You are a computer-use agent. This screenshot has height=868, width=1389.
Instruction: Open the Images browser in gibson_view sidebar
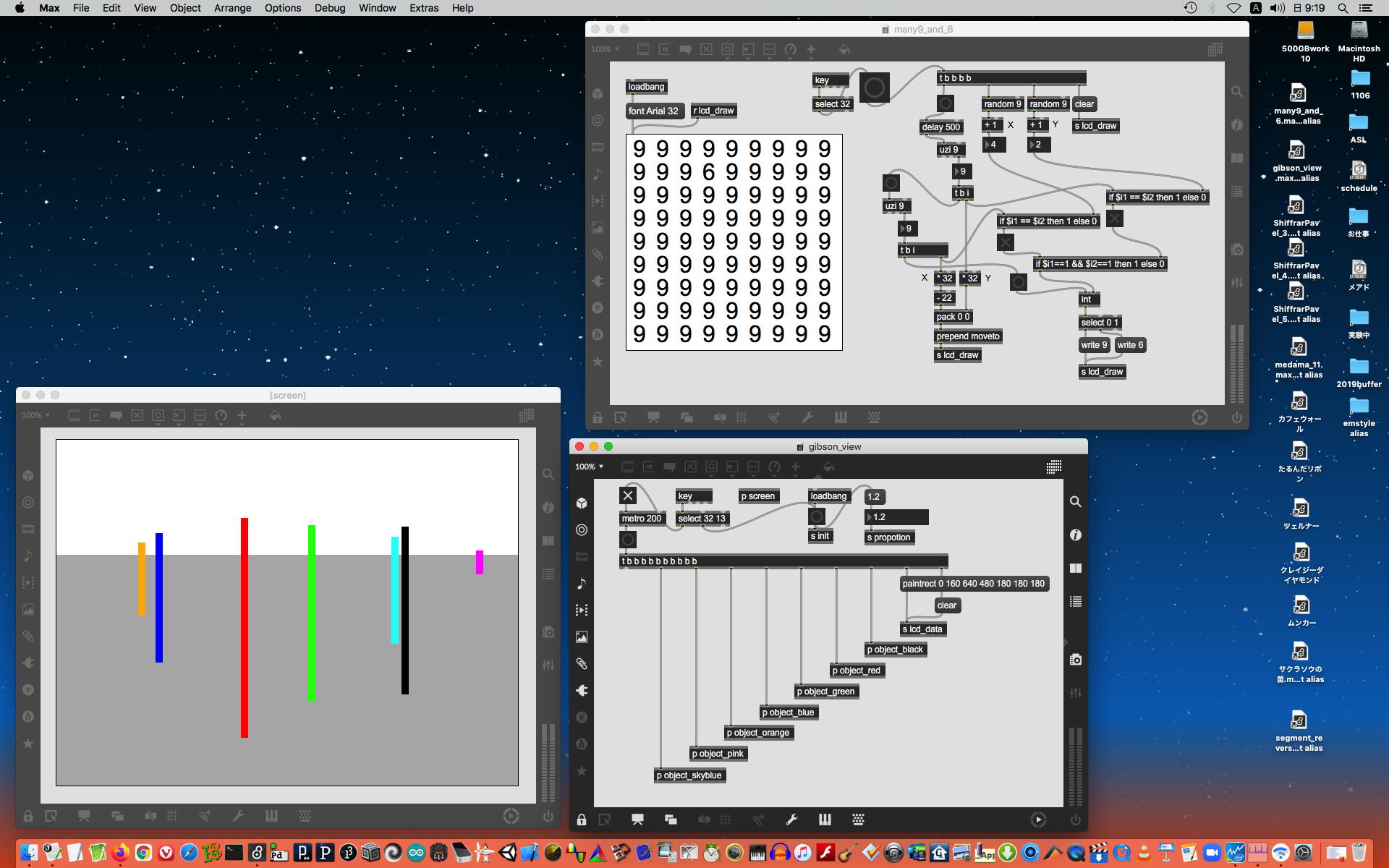tap(582, 637)
